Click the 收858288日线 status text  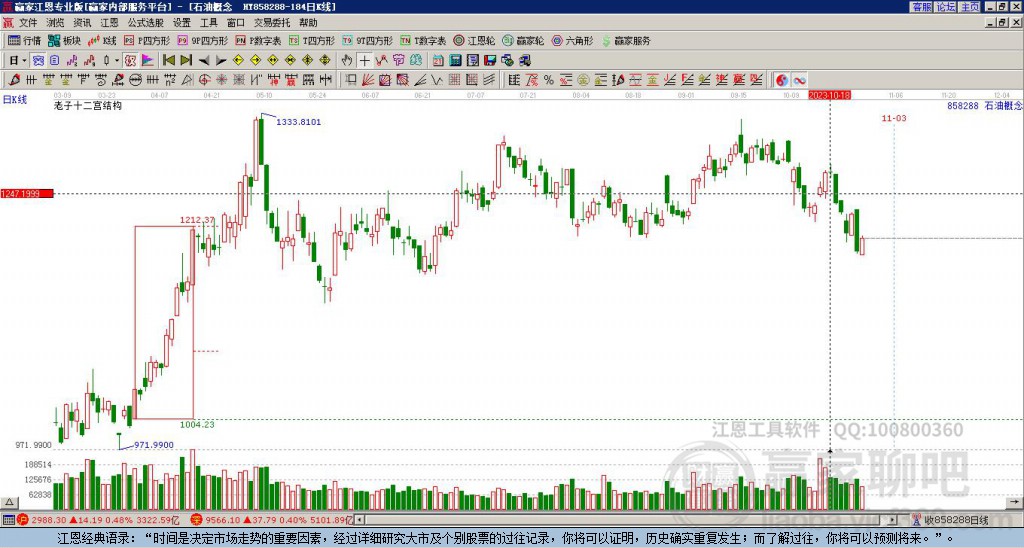pyautogui.click(x=956, y=520)
